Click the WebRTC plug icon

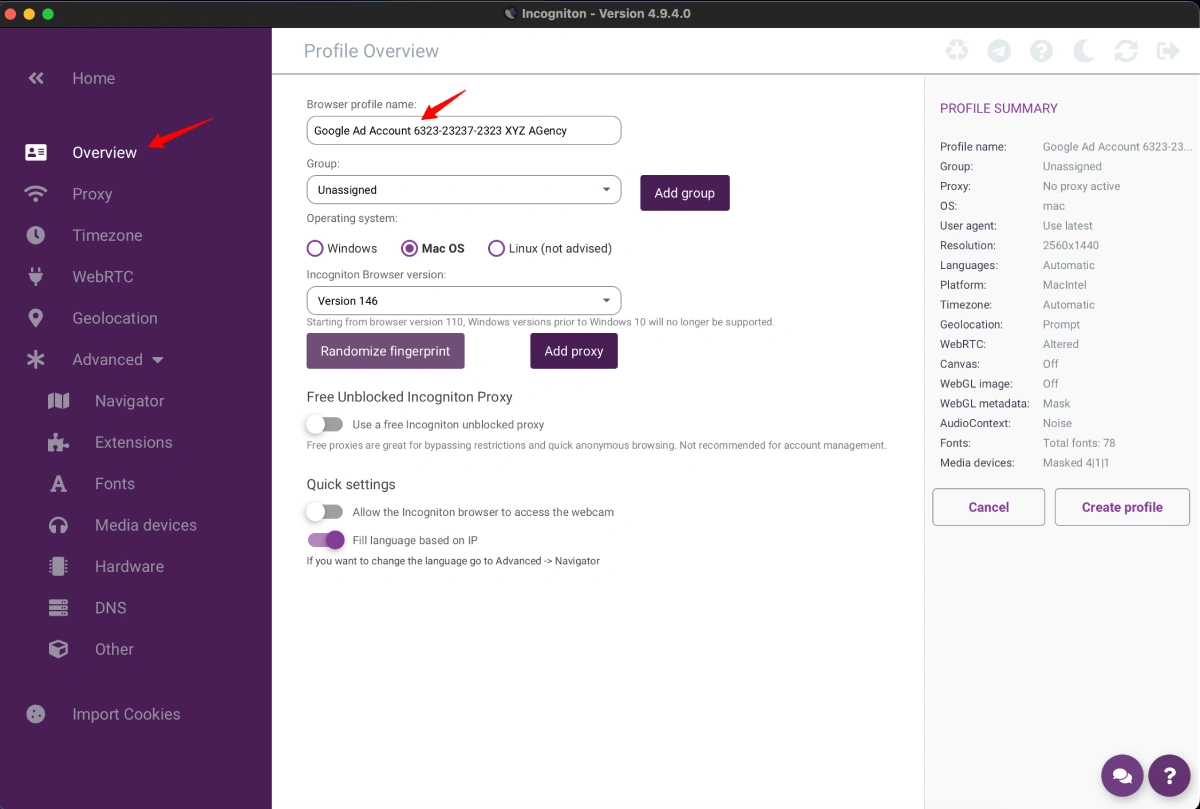pos(36,277)
